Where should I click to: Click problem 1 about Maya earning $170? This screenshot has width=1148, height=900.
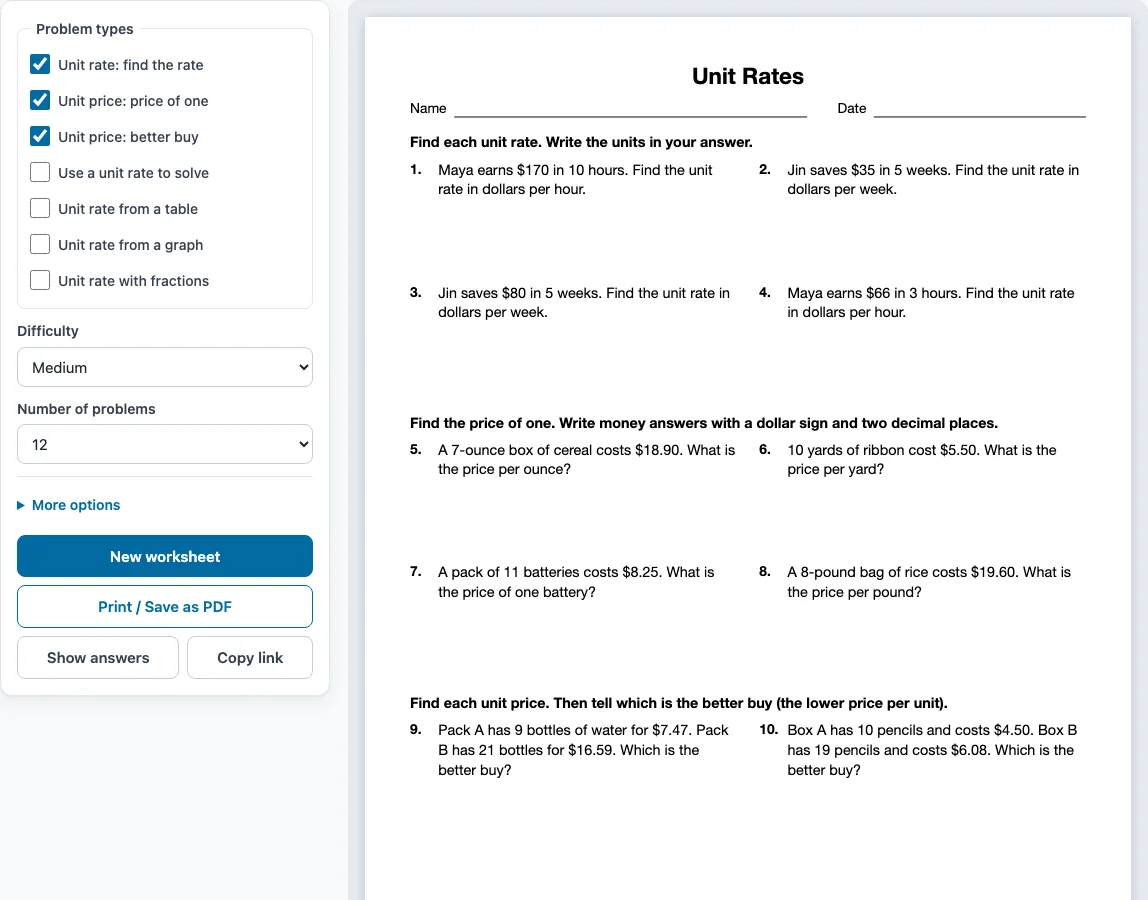(x=575, y=179)
